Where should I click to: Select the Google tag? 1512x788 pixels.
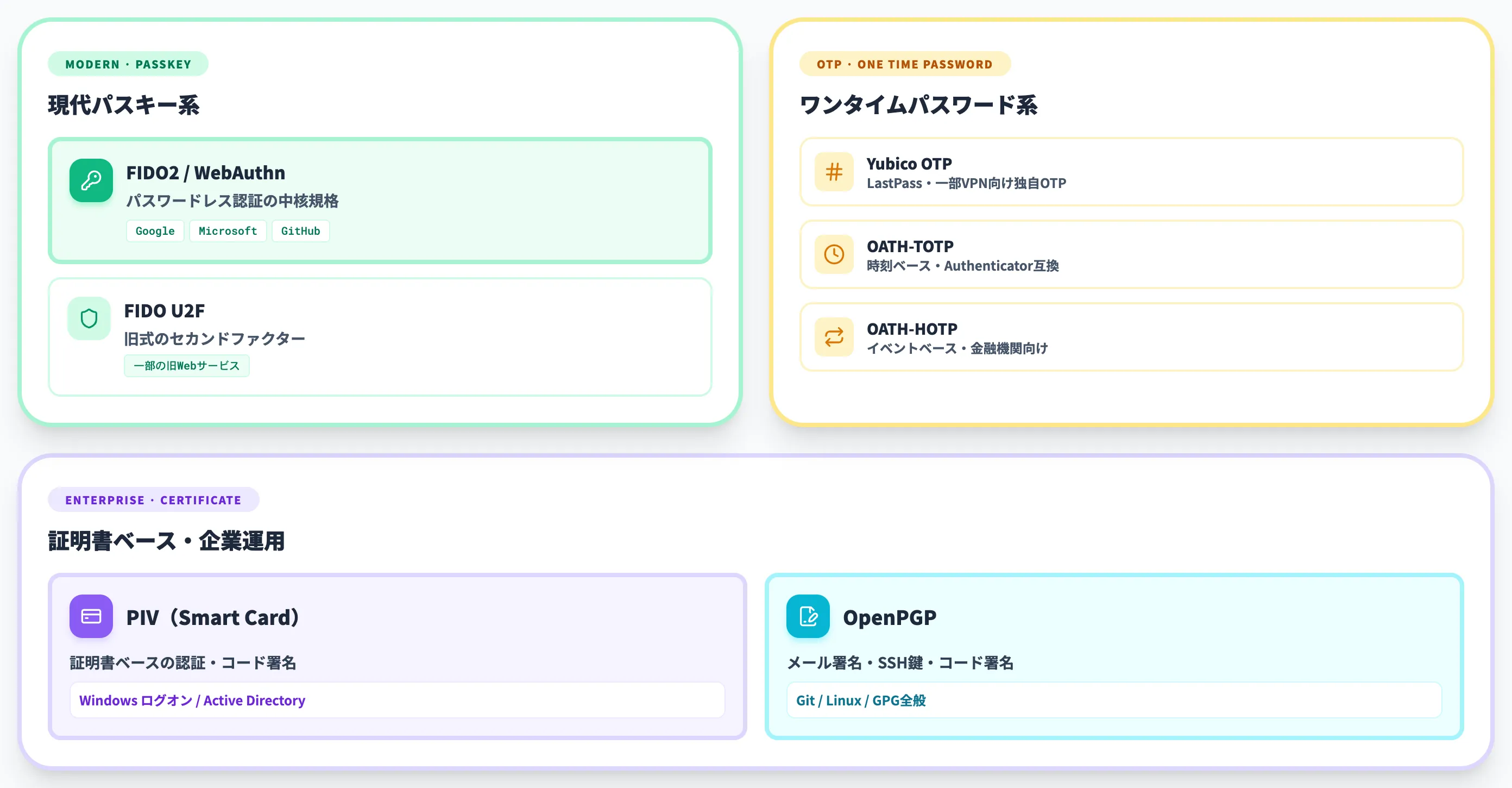[155, 231]
